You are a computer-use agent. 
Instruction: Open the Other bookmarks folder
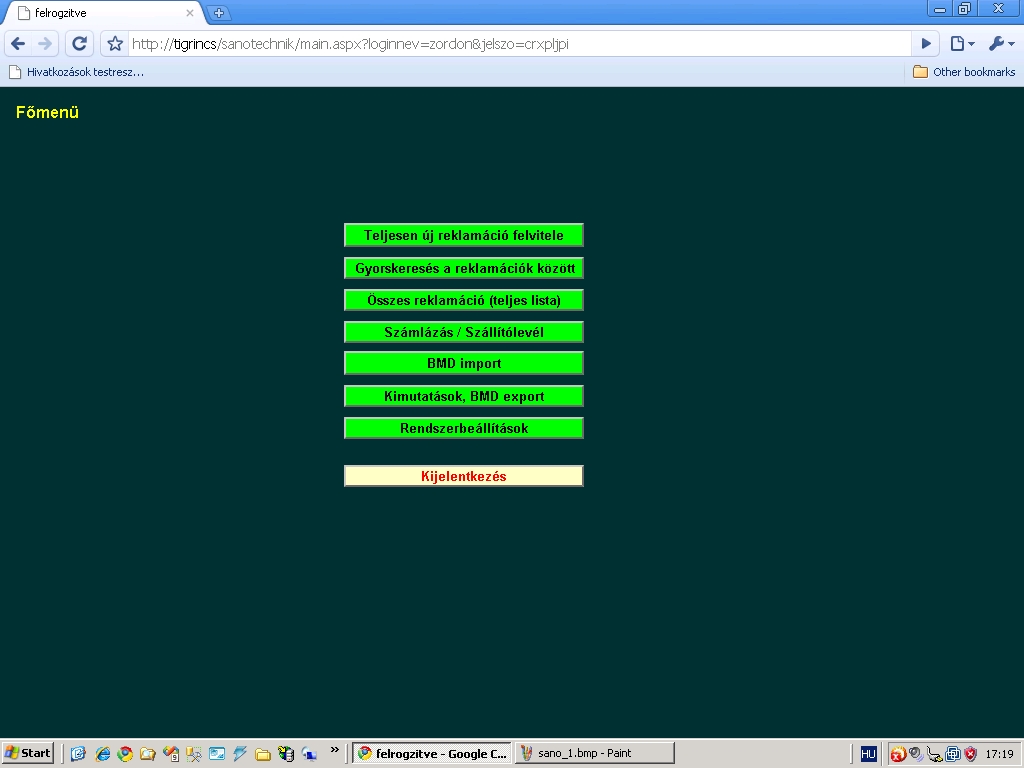pos(964,72)
